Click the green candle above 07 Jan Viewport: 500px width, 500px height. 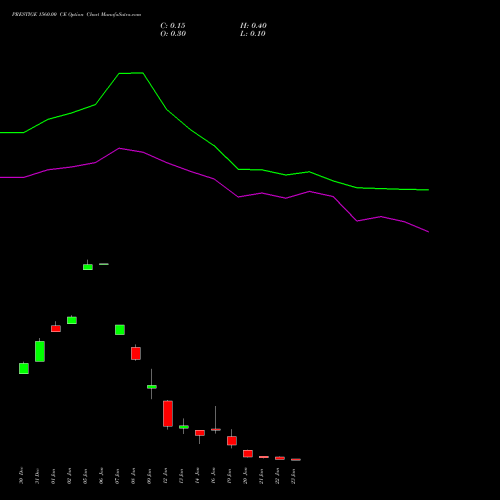click(x=120, y=330)
